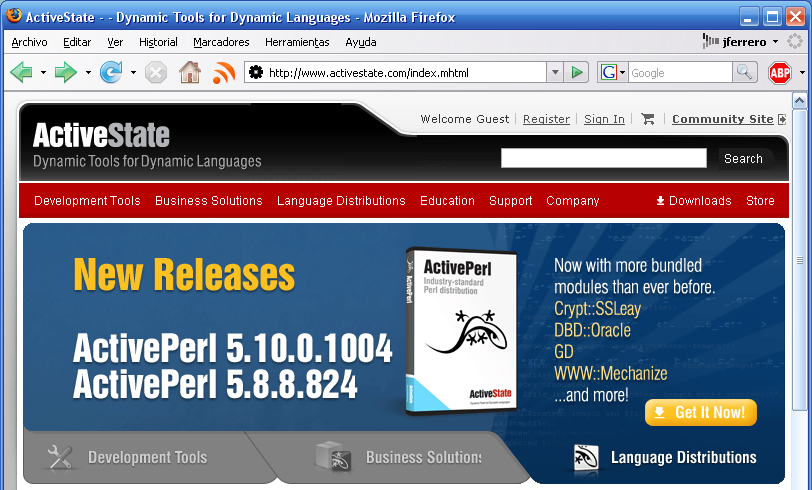The image size is (812, 490).
Task: Click the greyed-out stop loading icon
Action: [x=155, y=73]
